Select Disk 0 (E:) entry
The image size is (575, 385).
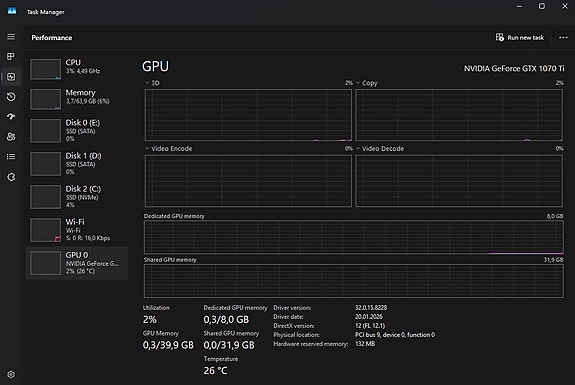[77, 130]
